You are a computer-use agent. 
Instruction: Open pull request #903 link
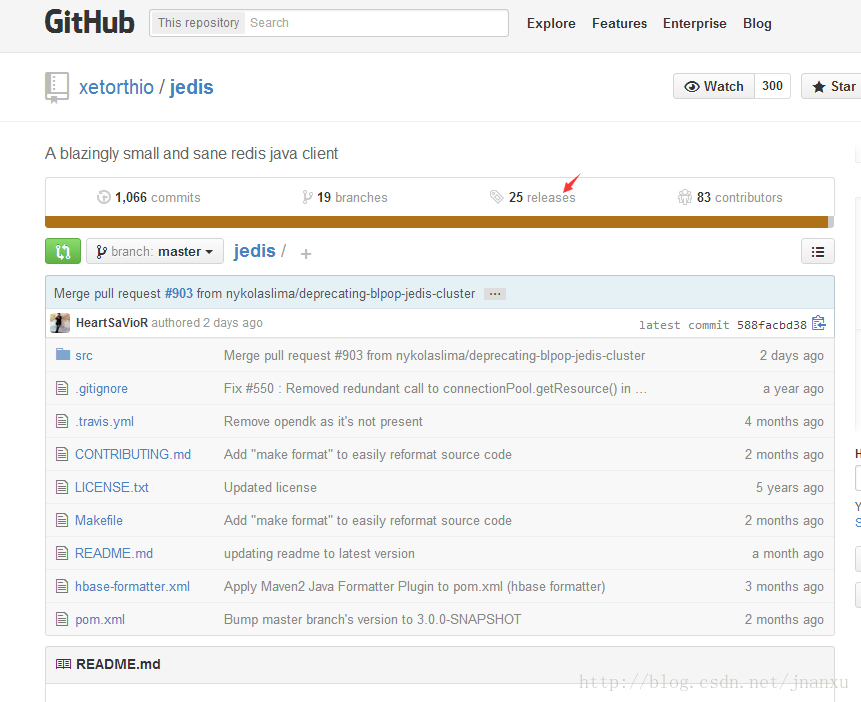179,293
